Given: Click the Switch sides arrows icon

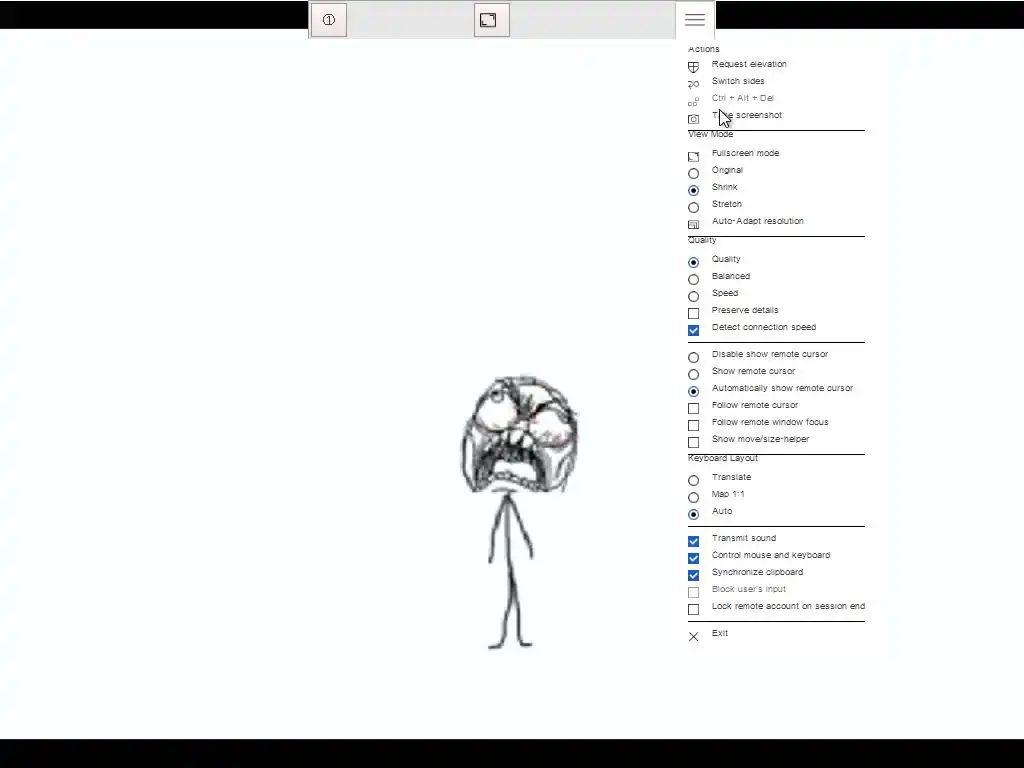Looking at the screenshot, I should click(694, 84).
